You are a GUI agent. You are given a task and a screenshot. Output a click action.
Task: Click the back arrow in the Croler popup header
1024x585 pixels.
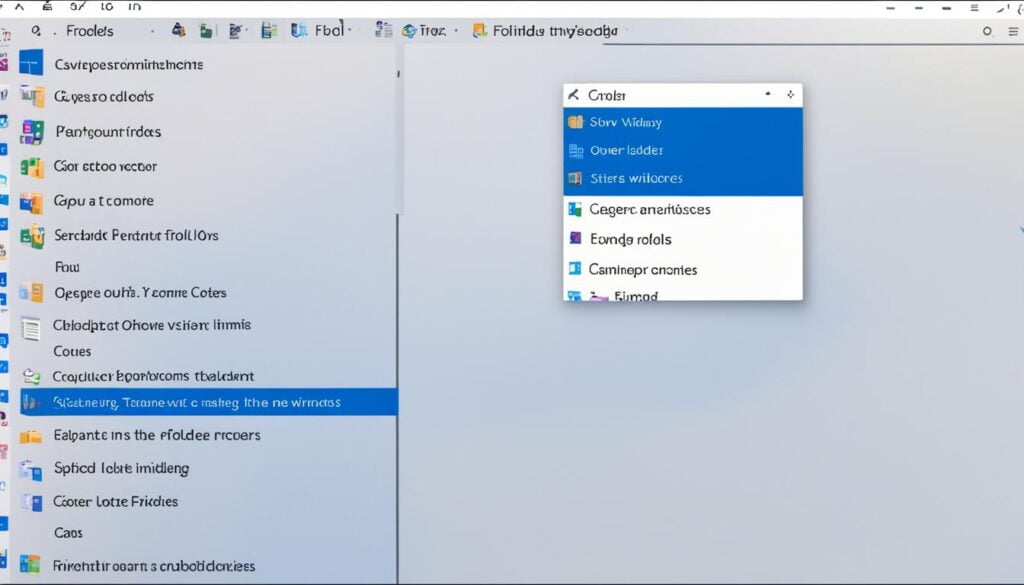point(573,95)
